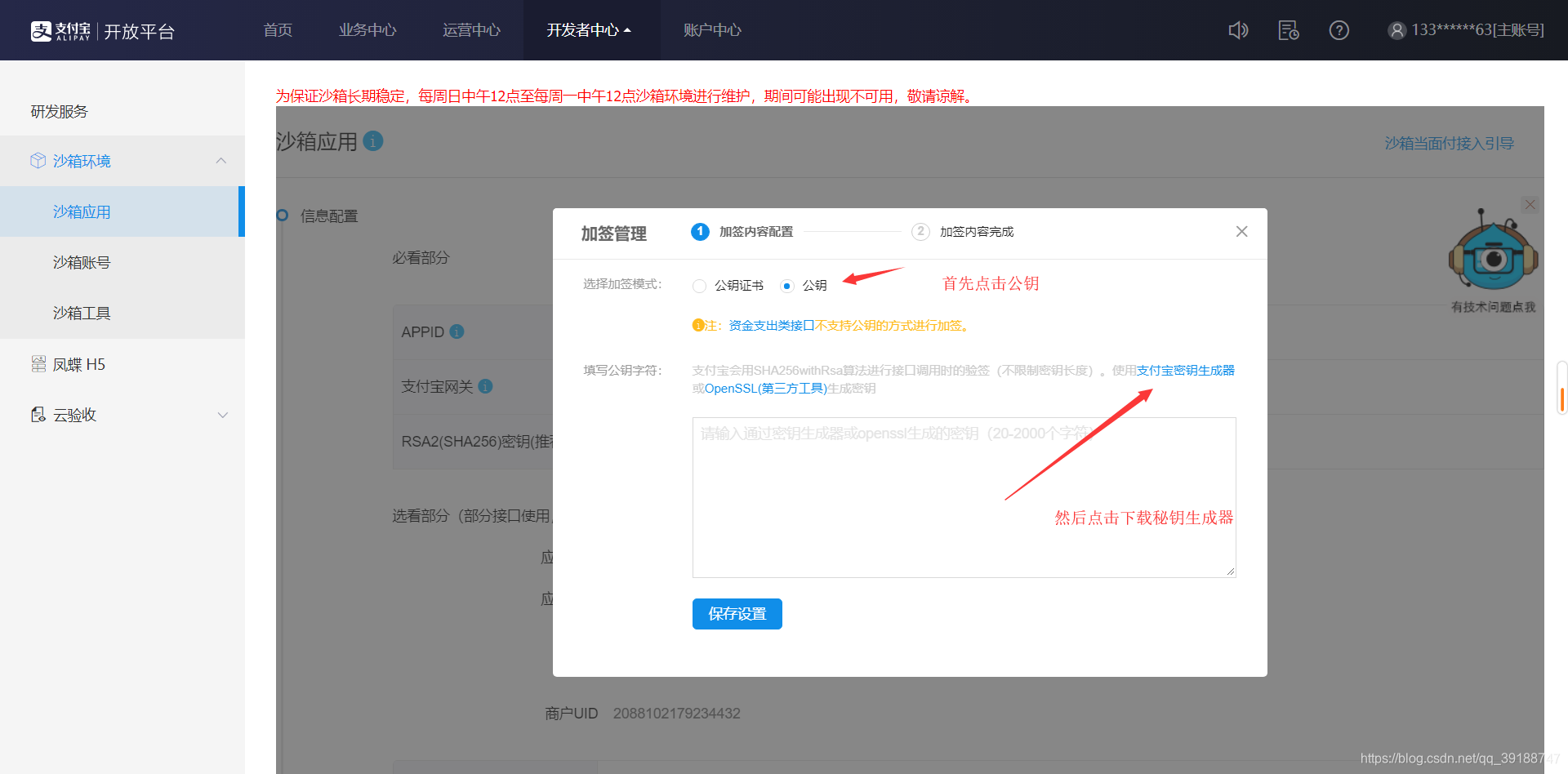The width and height of the screenshot is (1568, 774).
Task: Click the 沙箱环境 cube icon
Action: point(38,161)
